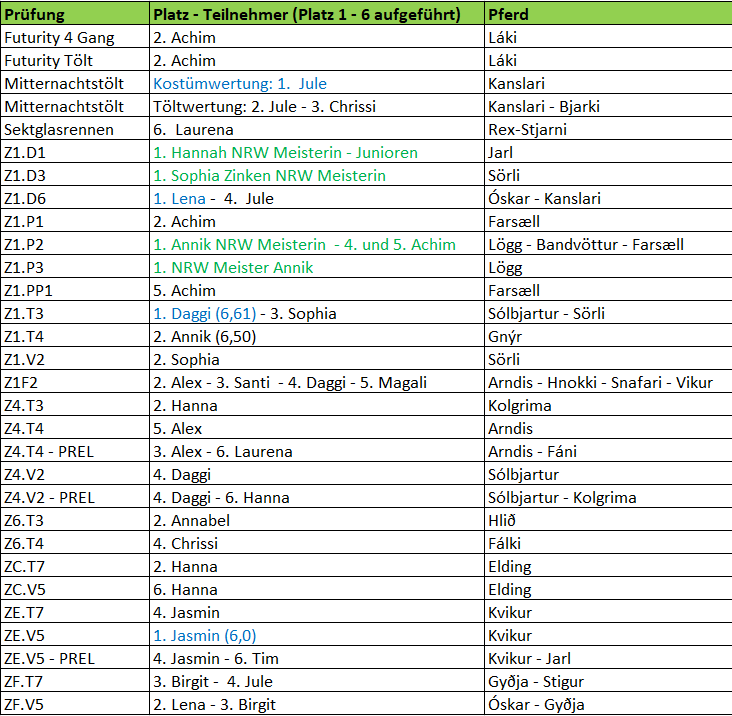Click the 'Z1F2' cell

coord(75,381)
